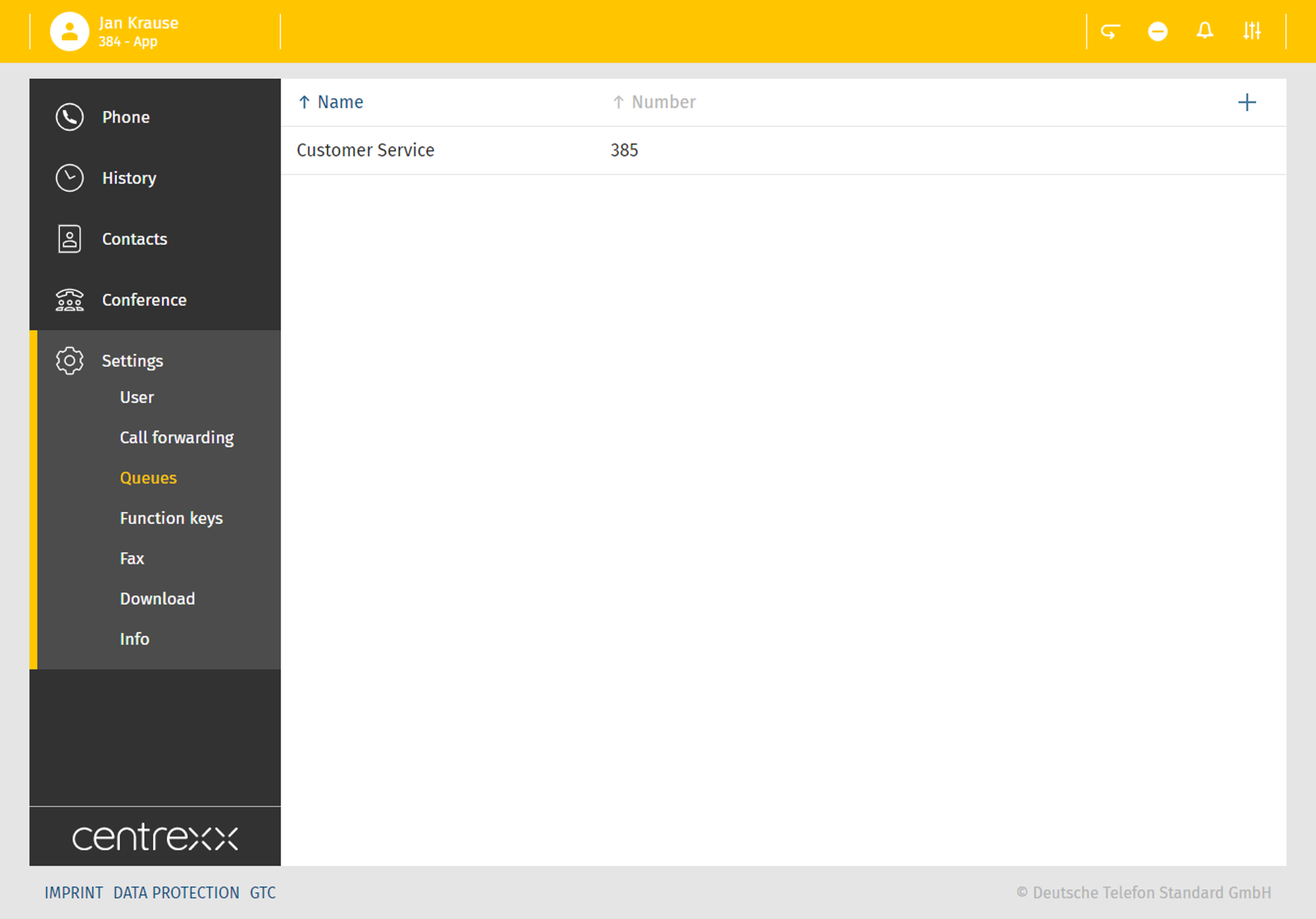
Task: Open the Customer Service queue row
Action: click(x=366, y=150)
